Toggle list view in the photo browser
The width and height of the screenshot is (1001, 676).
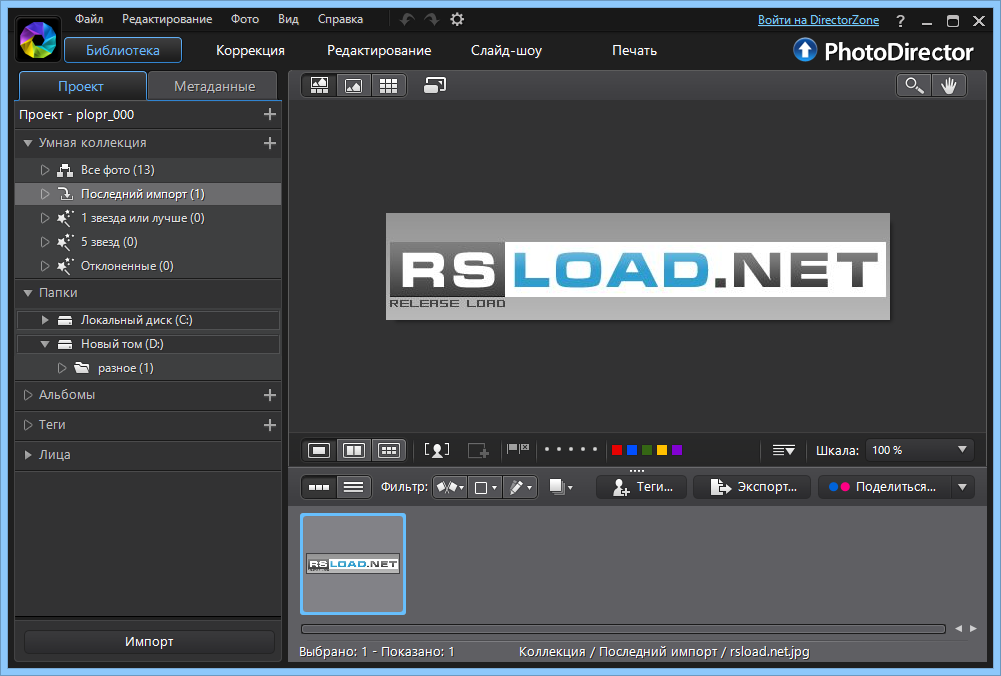351,487
